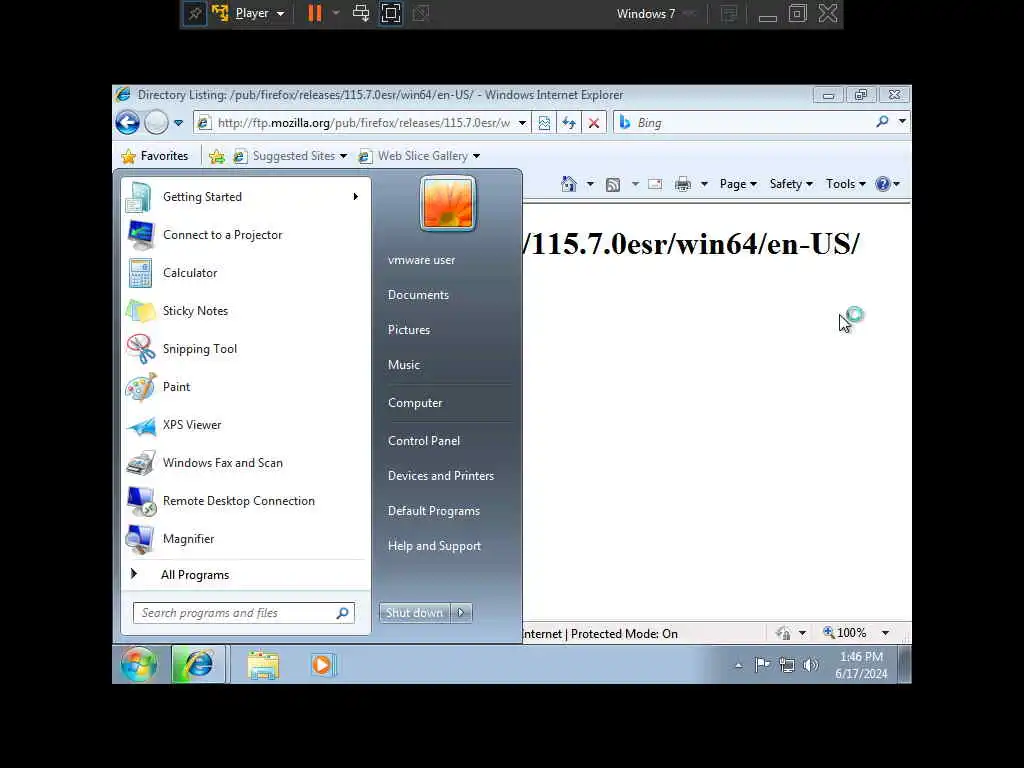Click the Shut down button
The height and width of the screenshot is (768, 1024).
click(x=414, y=613)
